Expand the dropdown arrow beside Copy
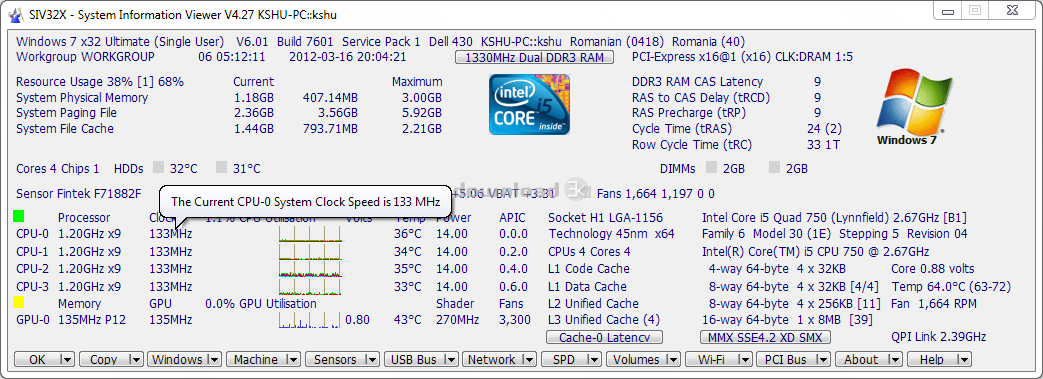This screenshot has height=379, width=1043. coord(135,360)
